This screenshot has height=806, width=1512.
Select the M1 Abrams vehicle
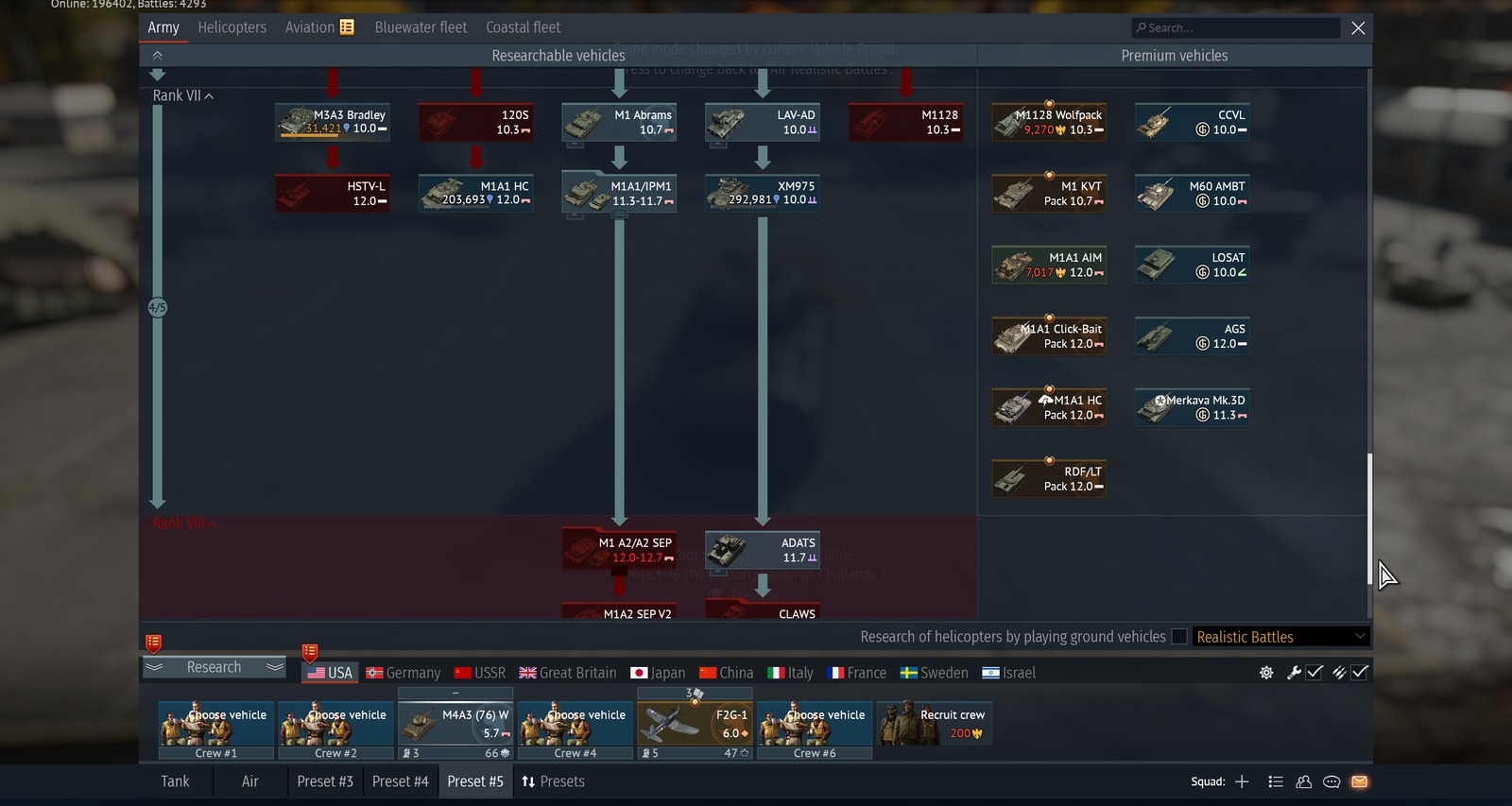point(619,123)
